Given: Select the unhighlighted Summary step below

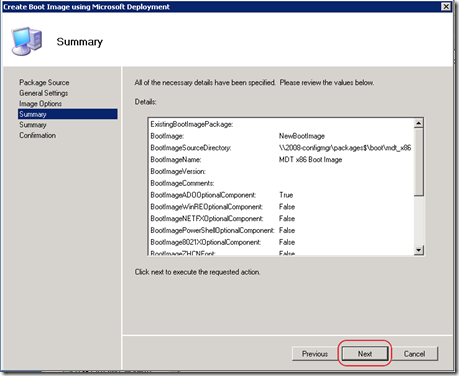Looking at the screenshot, I should [33, 125].
